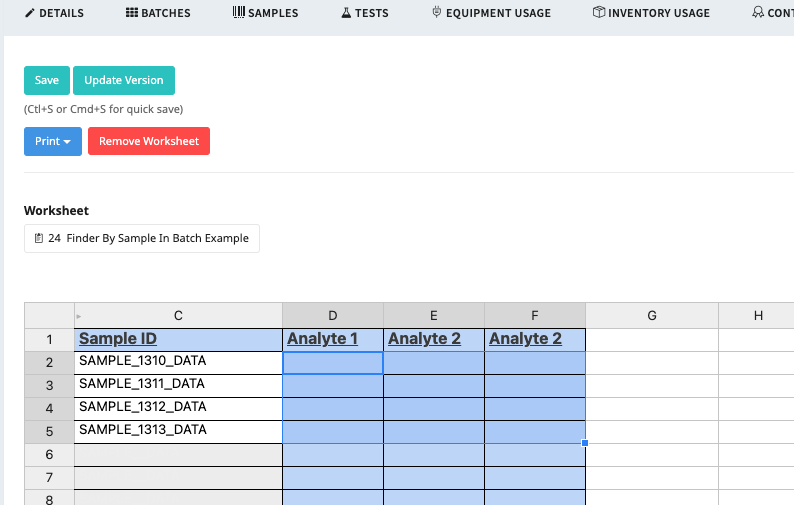Screen dimensions: 794x505
Task: Open the Samples tab
Action: coord(265,13)
